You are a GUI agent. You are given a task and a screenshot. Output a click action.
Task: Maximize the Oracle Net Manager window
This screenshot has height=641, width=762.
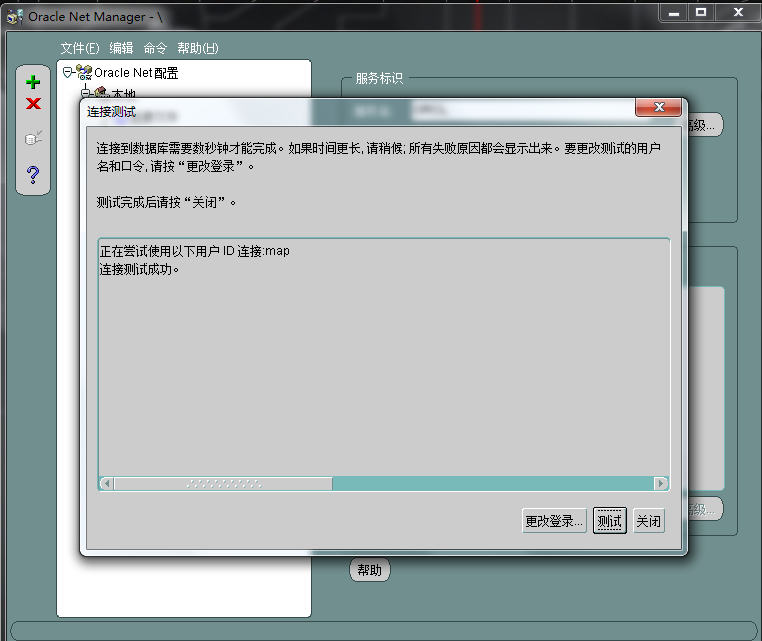tap(701, 13)
